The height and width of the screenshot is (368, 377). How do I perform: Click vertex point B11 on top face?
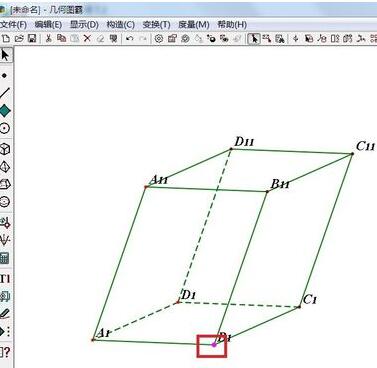(267, 191)
